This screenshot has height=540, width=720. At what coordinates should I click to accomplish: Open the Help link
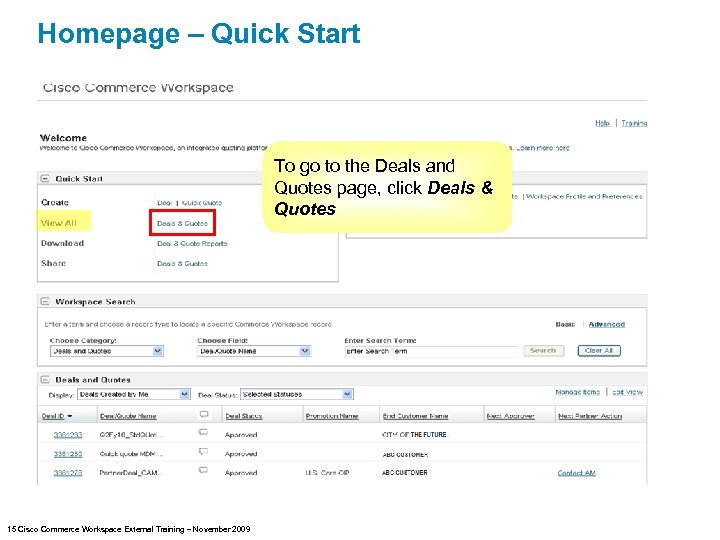[x=602, y=123]
